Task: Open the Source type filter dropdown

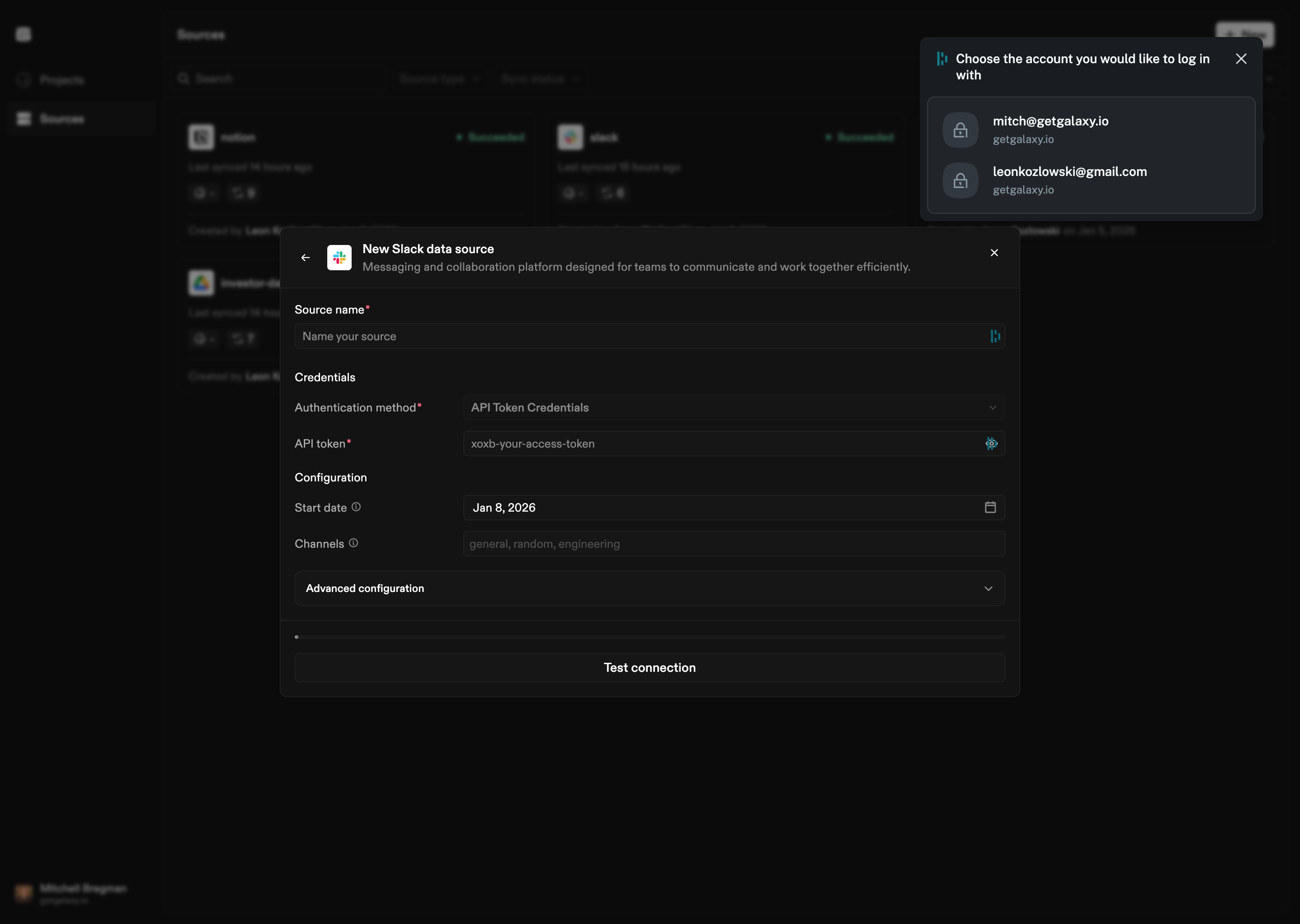Action: pyautogui.click(x=439, y=79)
